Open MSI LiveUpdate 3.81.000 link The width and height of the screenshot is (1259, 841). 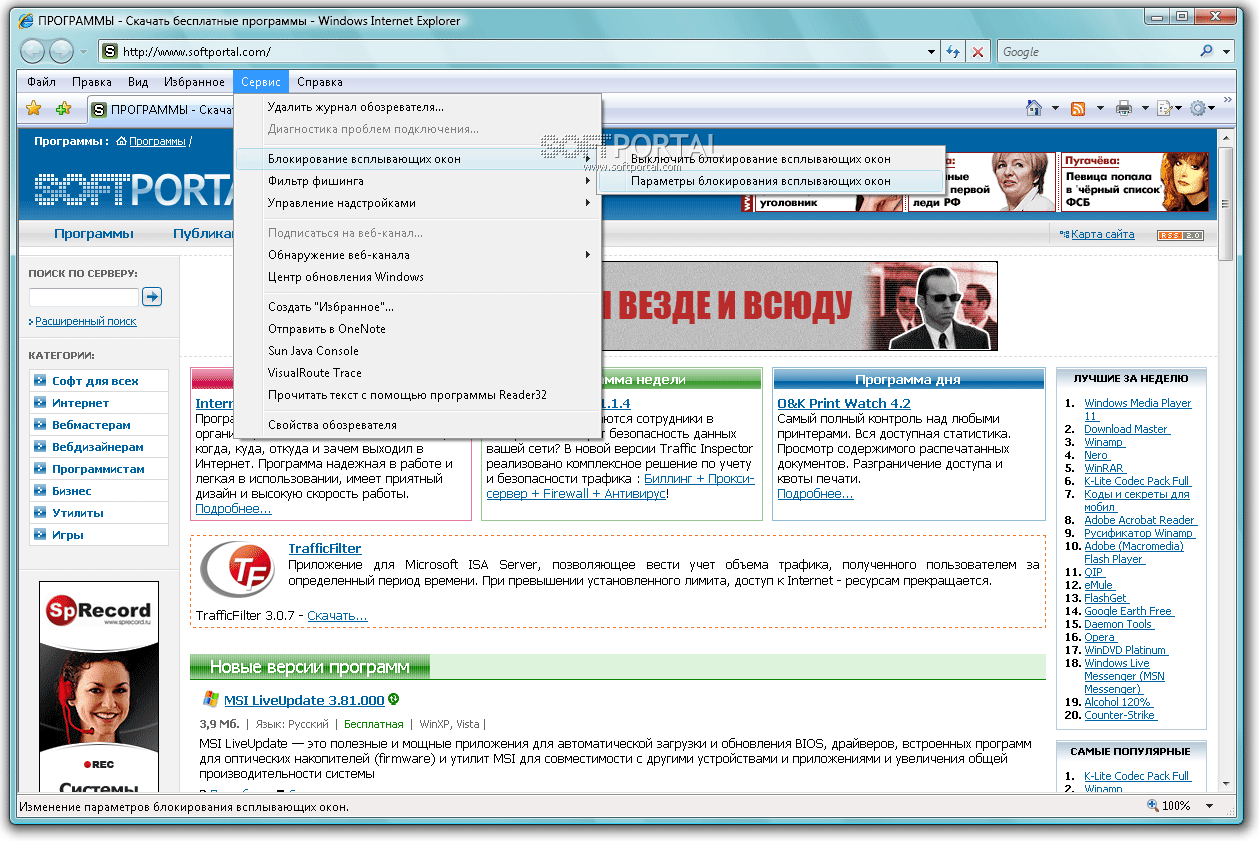click(304, 700)
